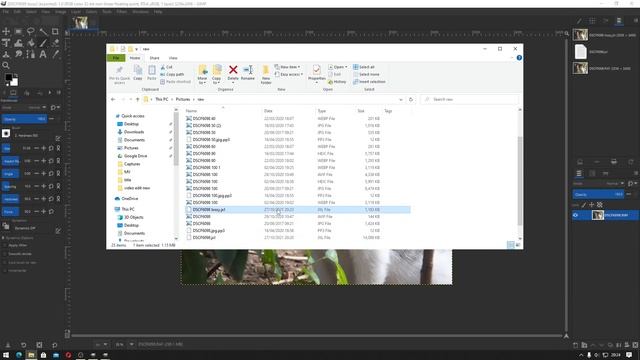Click Select none in Explorer ribbon
Image resolution: width=640 pixels, height=360 pixels.
pos(366,74)
